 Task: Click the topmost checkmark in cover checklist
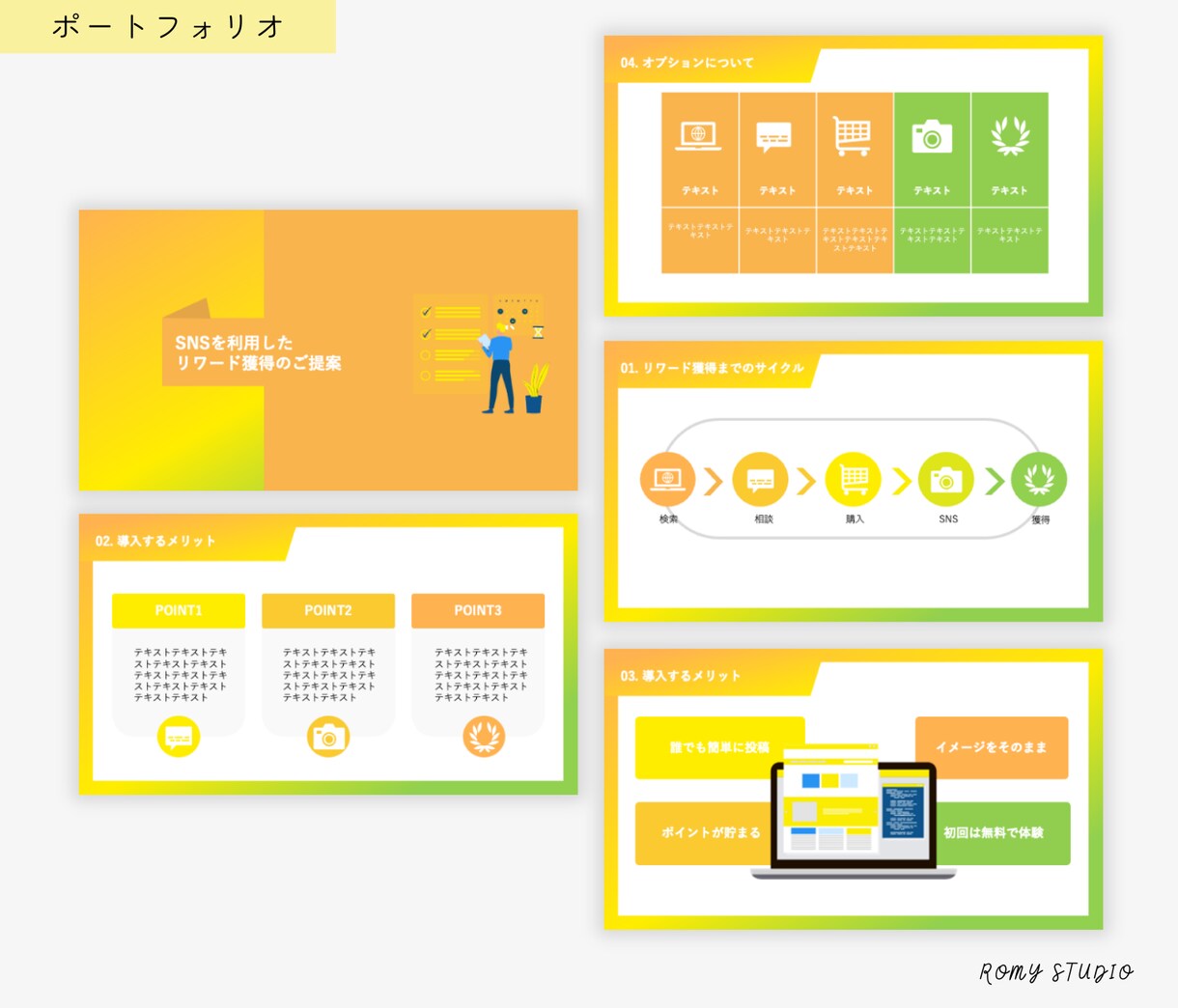[426, 312]
